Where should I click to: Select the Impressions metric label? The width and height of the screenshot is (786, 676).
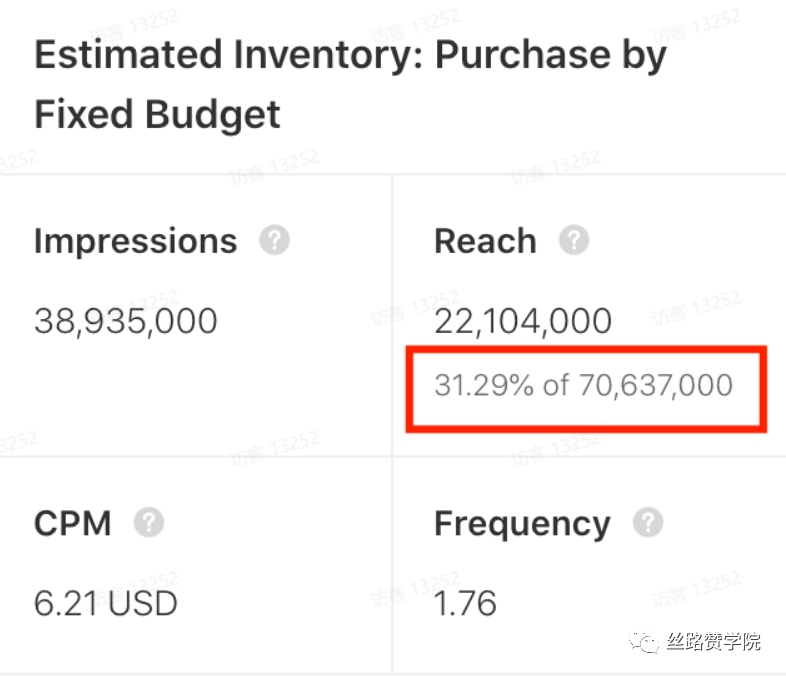pos(135,241)
